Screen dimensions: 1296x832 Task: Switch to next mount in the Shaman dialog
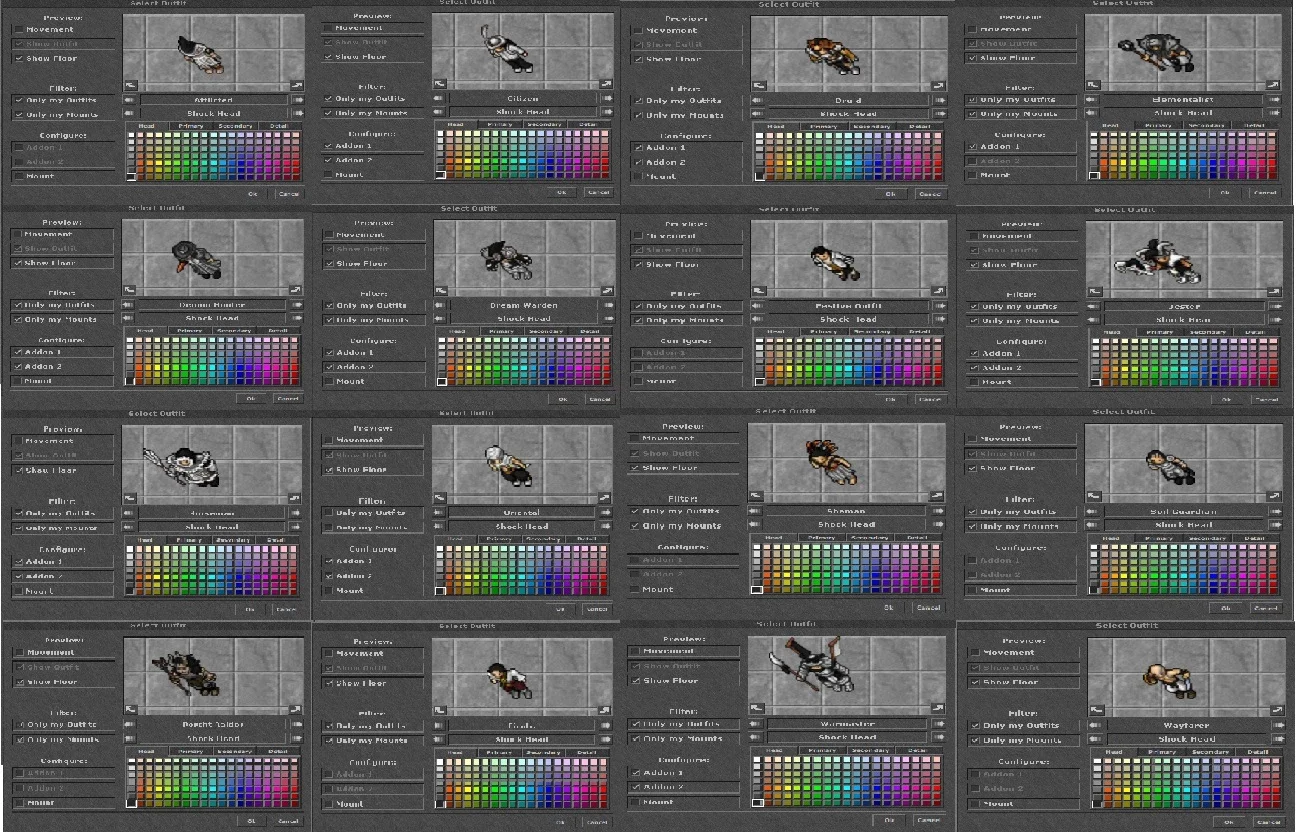coord(938,525)
